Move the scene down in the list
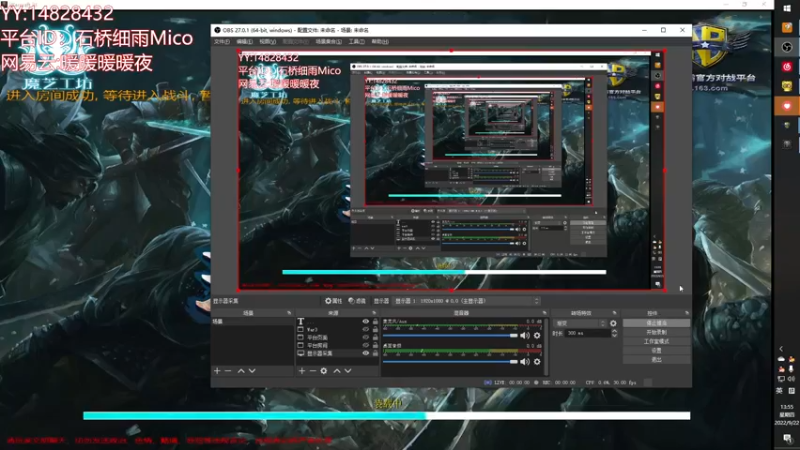This screenshot has width=800, height=450. coord(252,371)
